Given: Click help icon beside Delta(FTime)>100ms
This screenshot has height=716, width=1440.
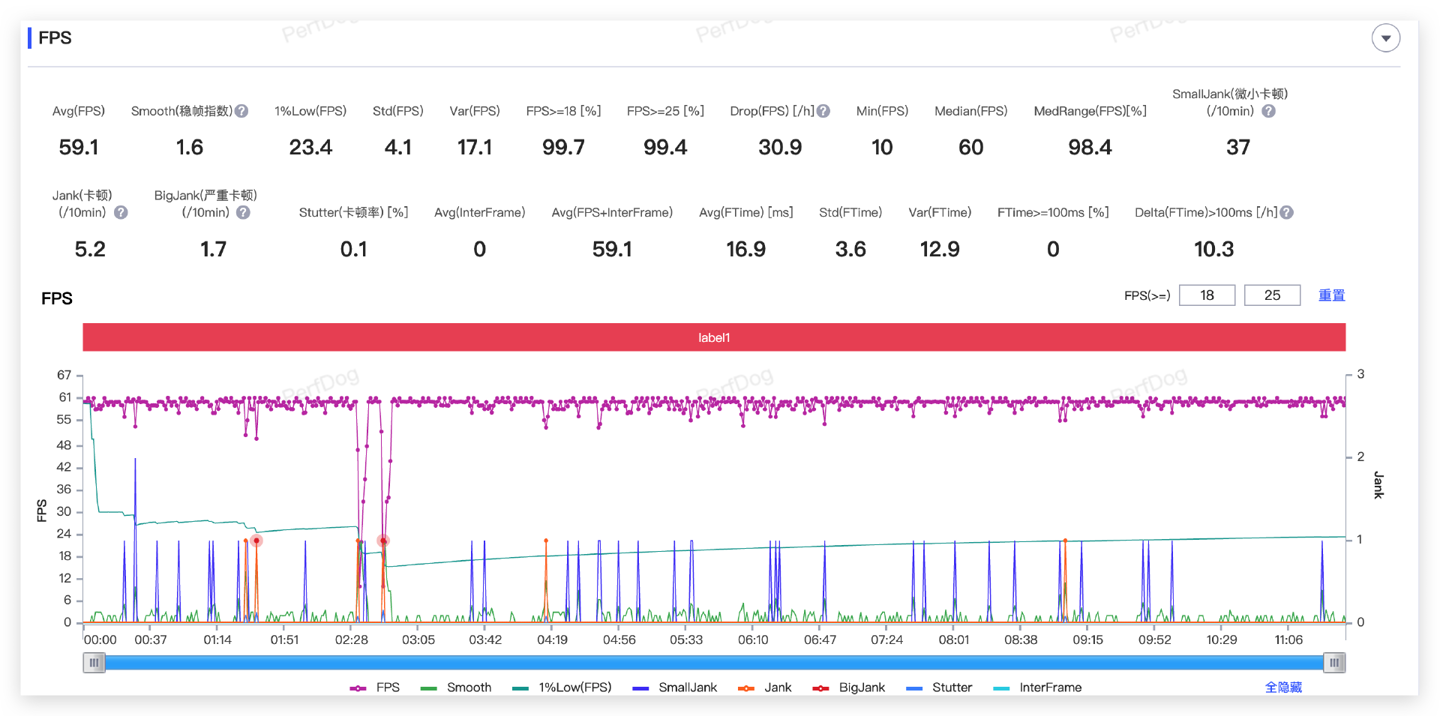Looking at the screenshot, I should (1286, 213).
